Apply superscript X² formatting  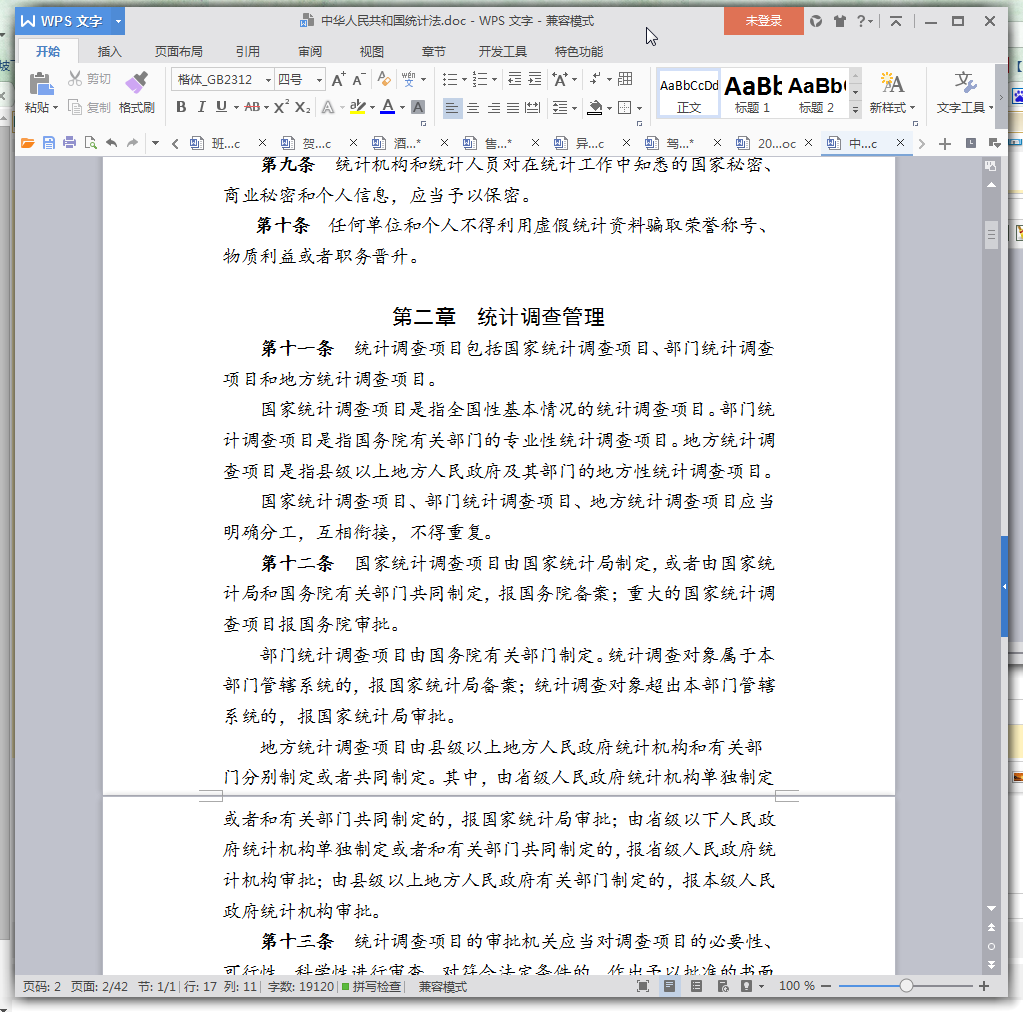281,106
